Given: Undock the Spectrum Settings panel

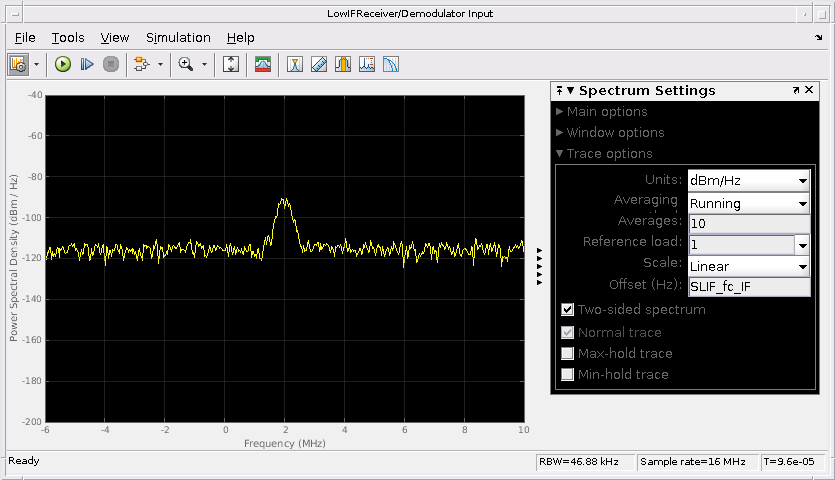Looking at the screenshot, I should (x=796, y=91).
